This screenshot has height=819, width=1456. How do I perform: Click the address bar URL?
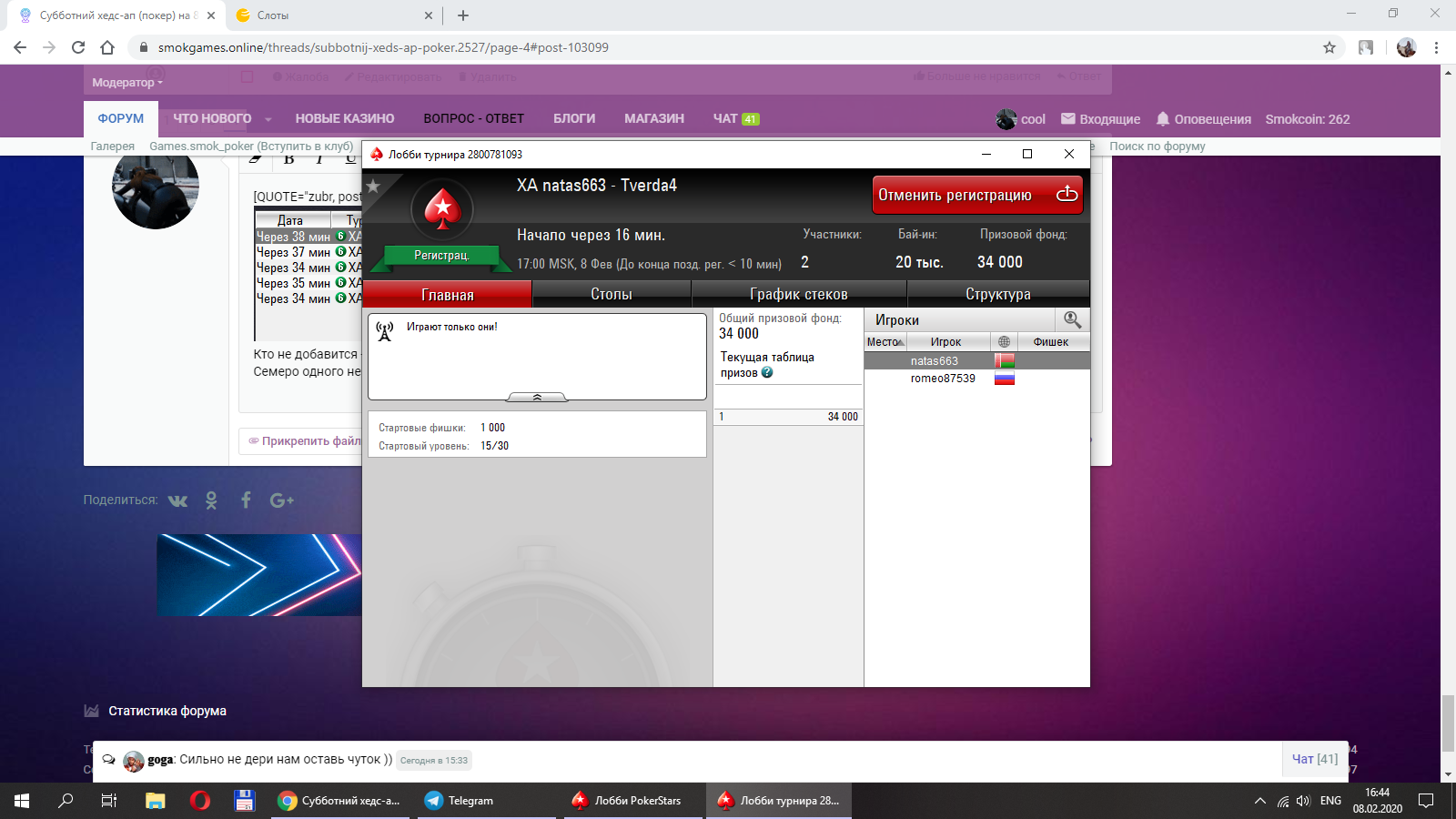[383, 47]
